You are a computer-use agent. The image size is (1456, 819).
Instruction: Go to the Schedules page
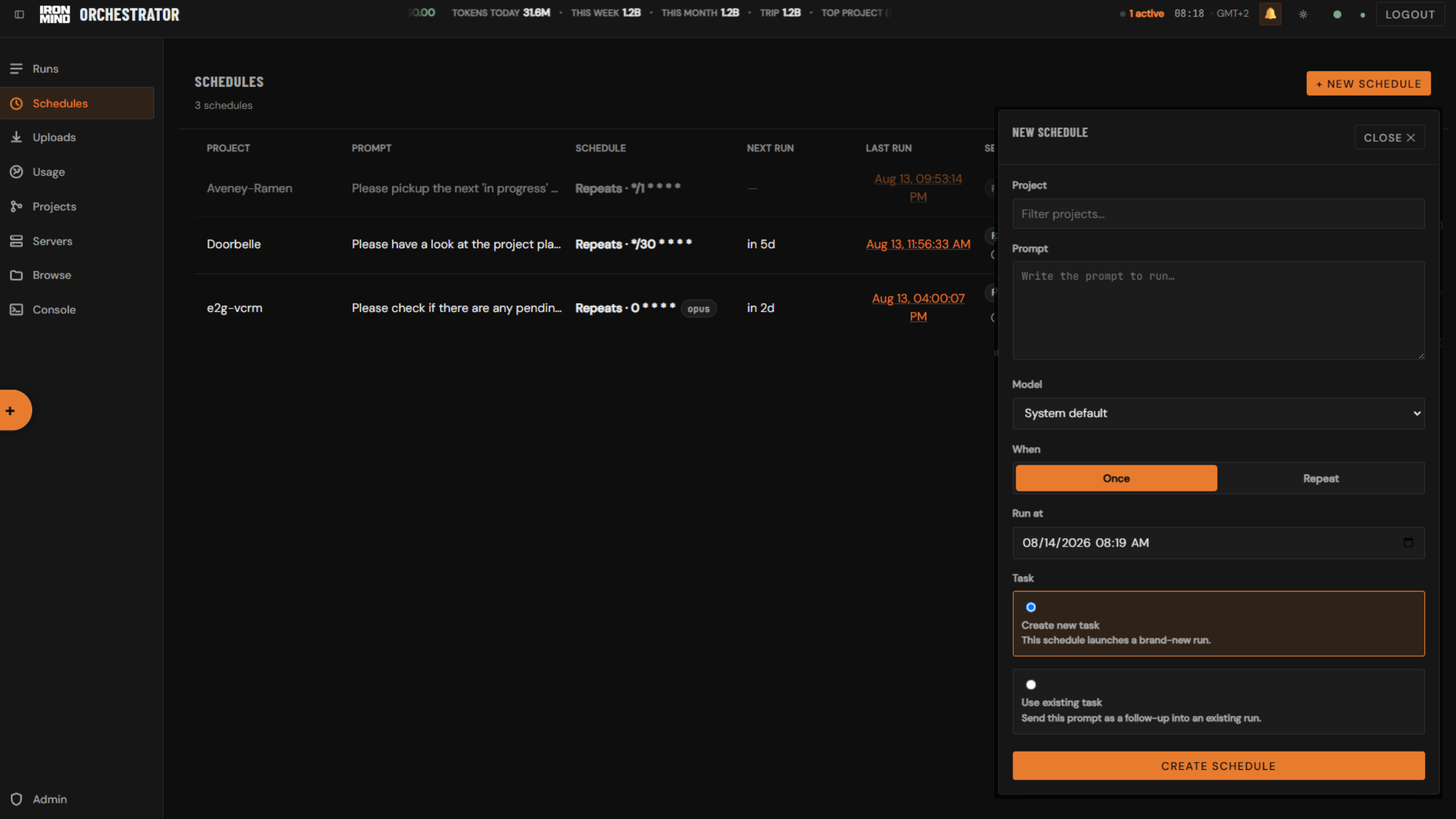(x=77, y=103)
